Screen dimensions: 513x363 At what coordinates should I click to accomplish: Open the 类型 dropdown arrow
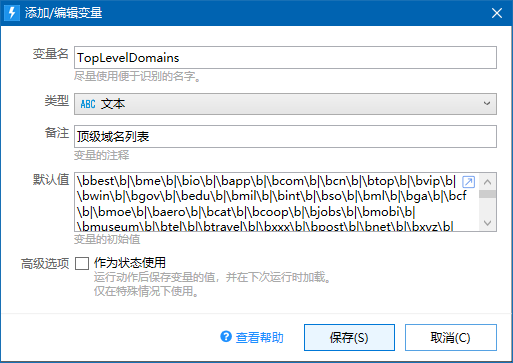[x=487, y=104]
